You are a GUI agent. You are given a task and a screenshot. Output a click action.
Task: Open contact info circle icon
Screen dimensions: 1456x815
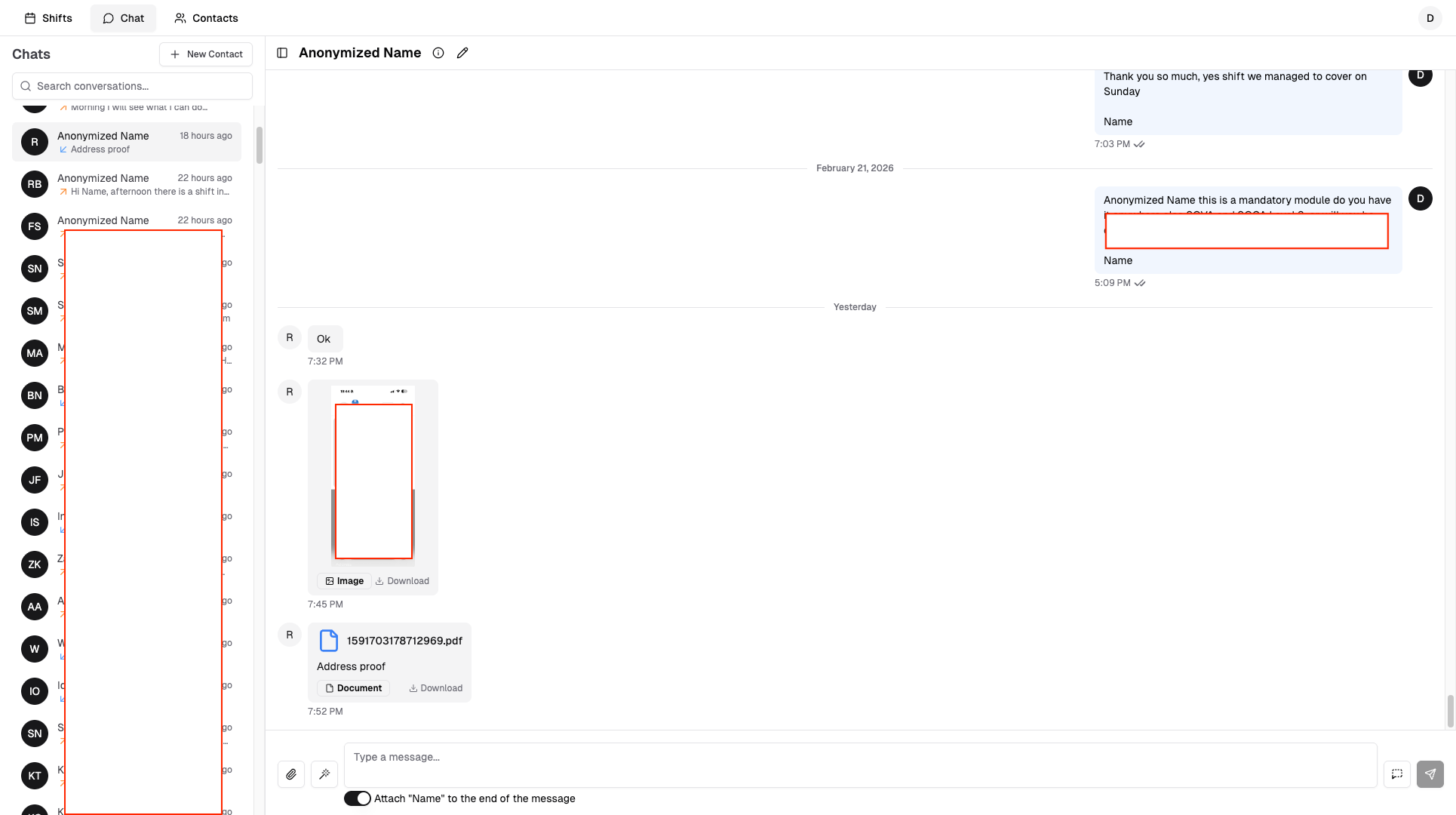438,53
